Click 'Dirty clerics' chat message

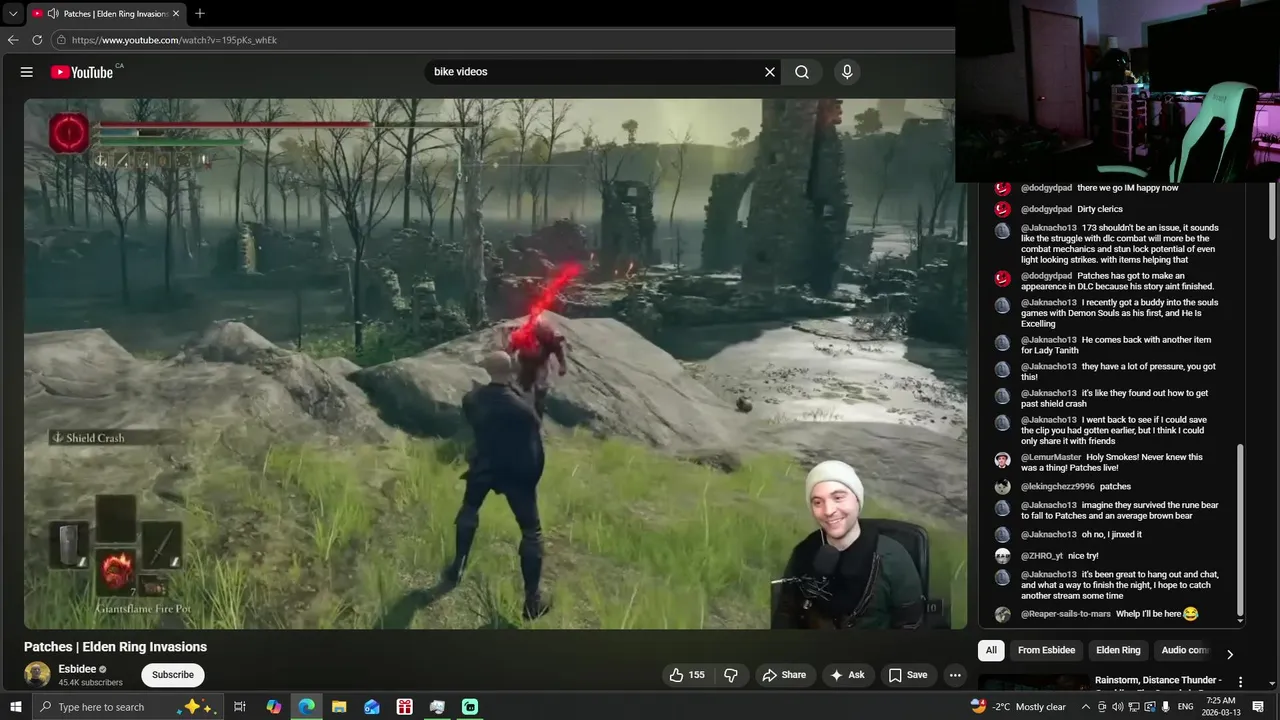[1100, 209]
